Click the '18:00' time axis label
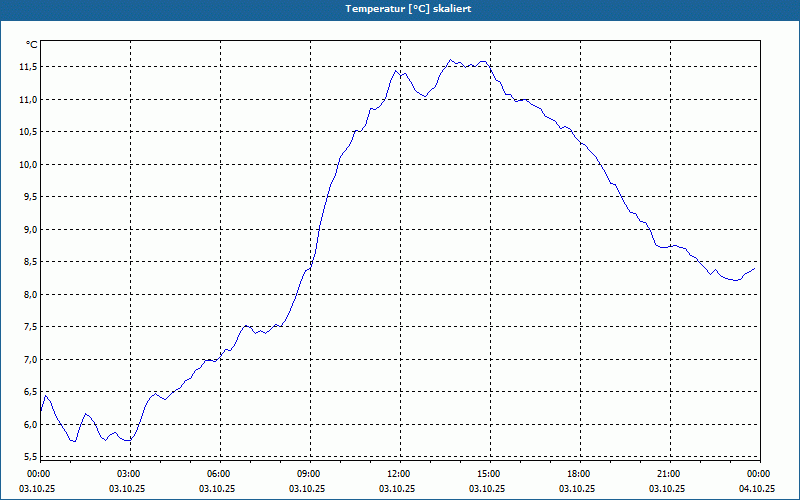This screenshot has height=500, width=800. 581,474
